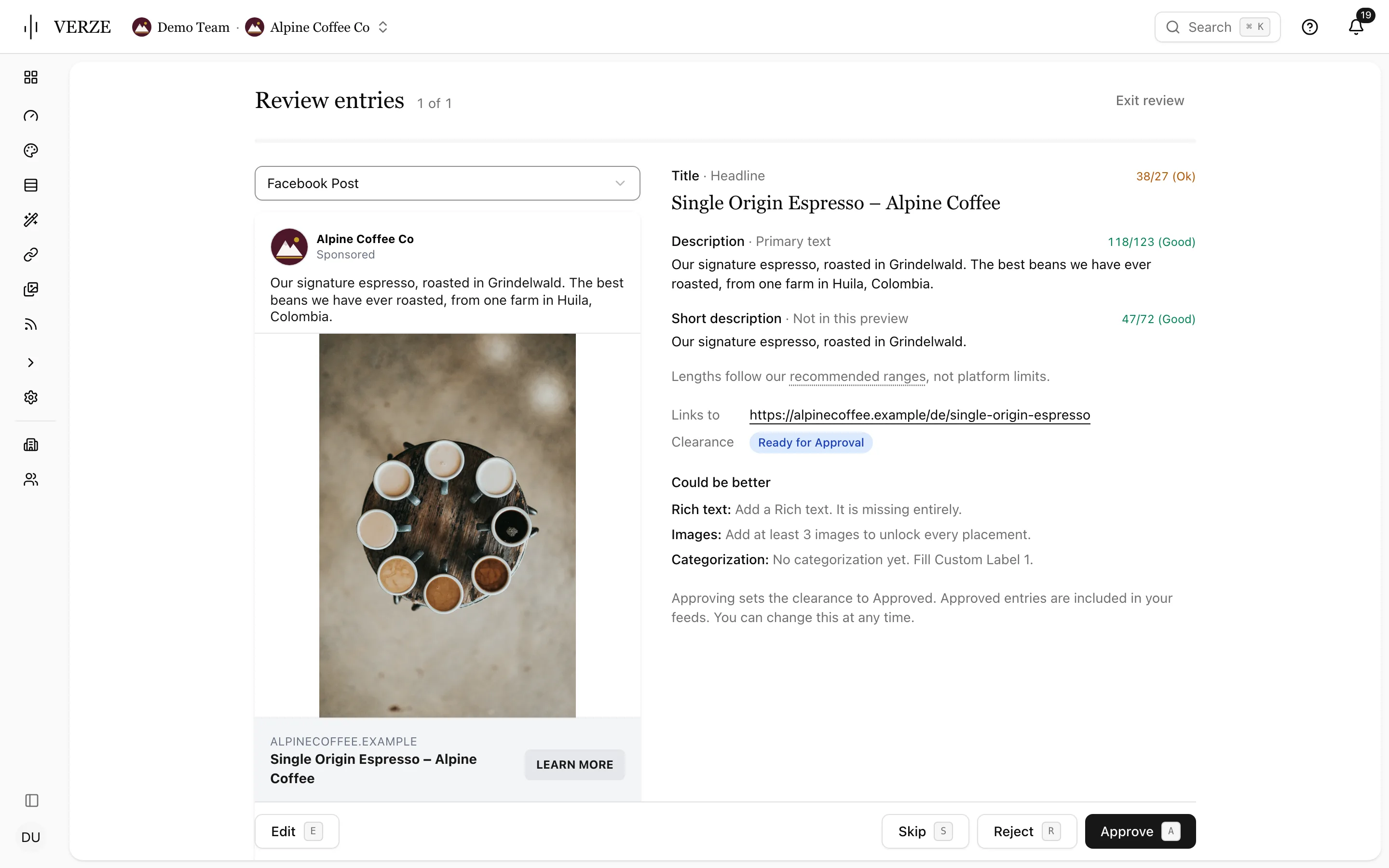Screen dimensions: 1389x868
Task: Open the image gallery icon in sidebar
Action: 31,289
